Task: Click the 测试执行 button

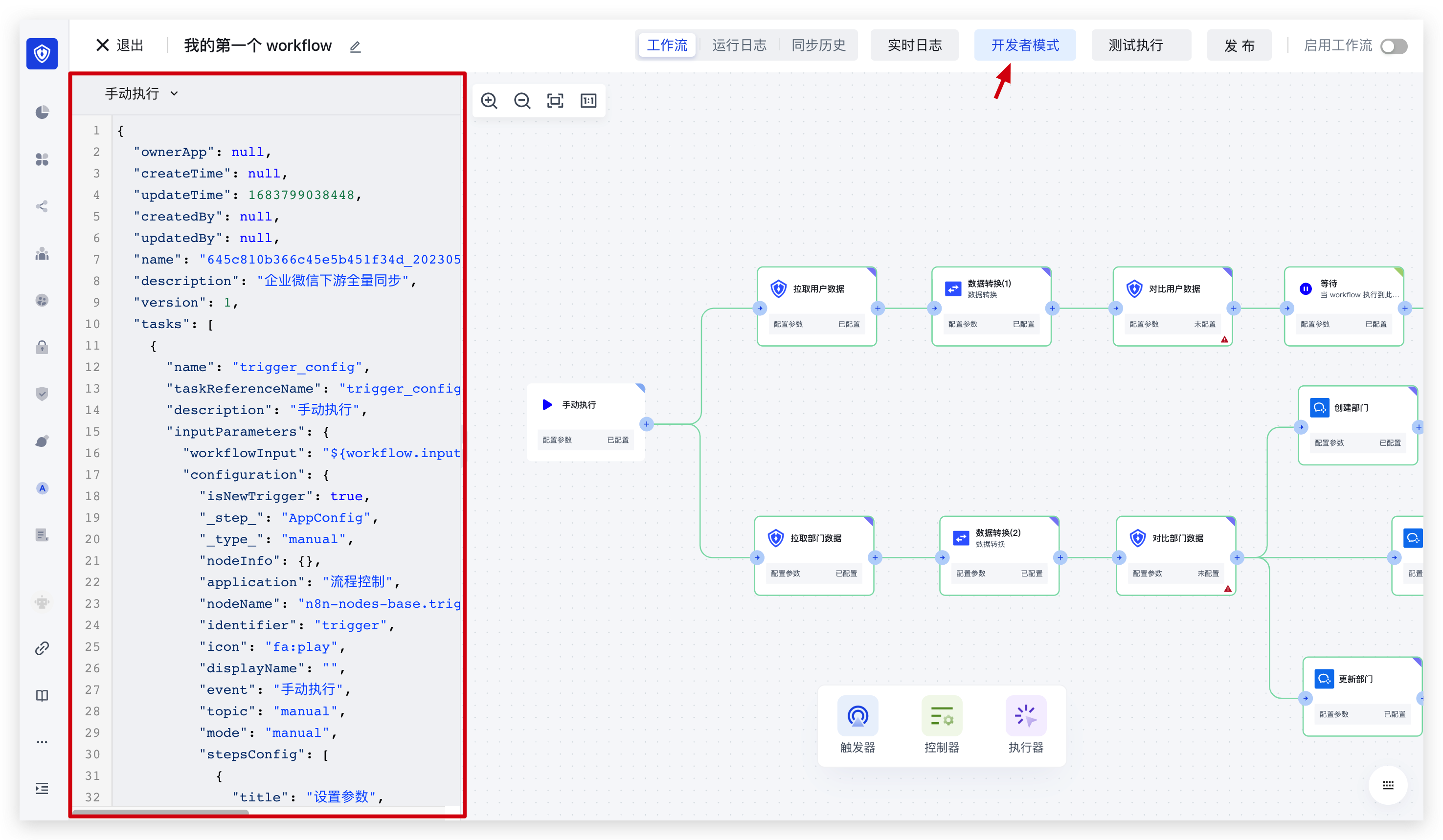Action: point(1135,45)
